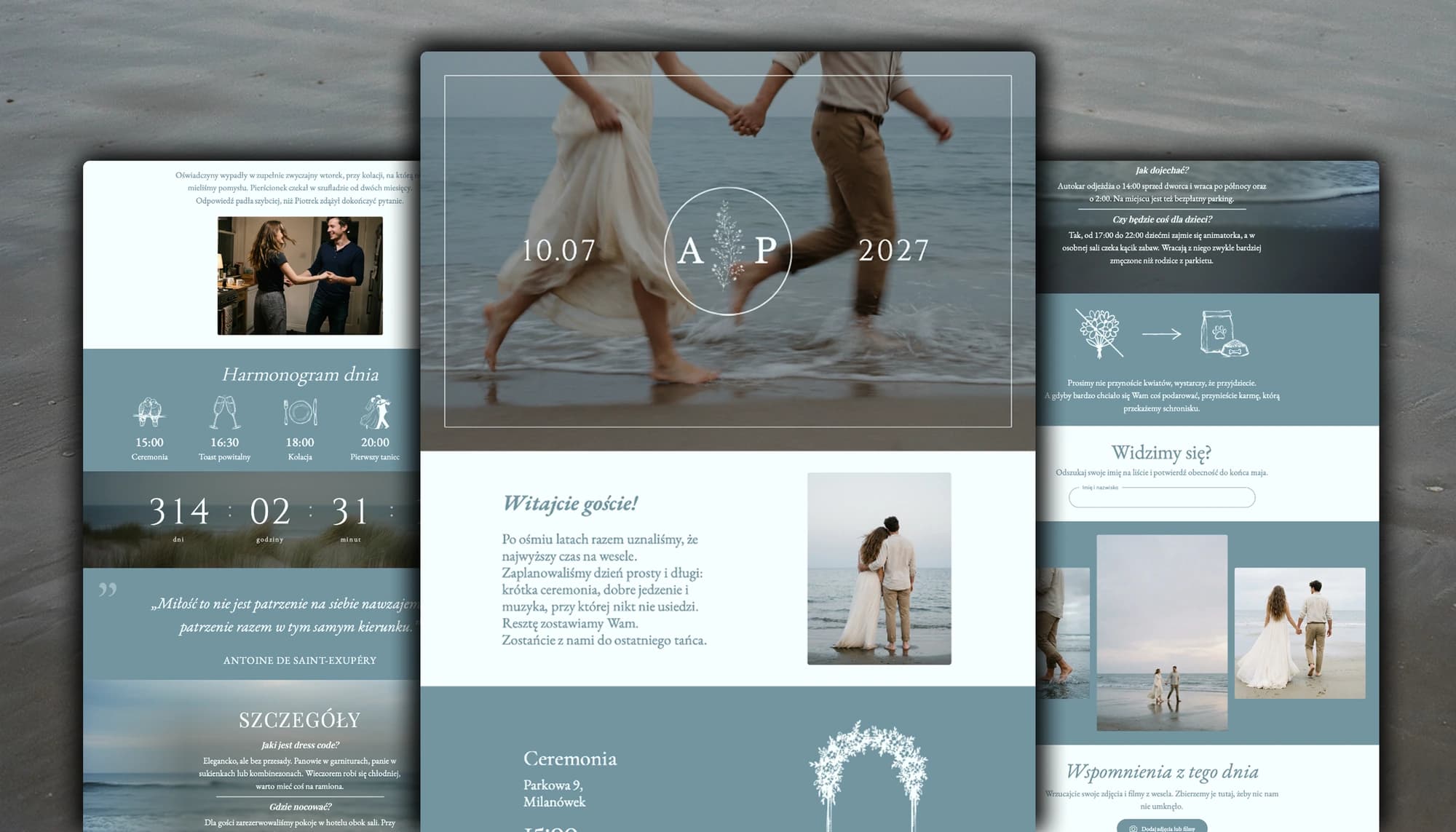The width and height of the screenshot is (1456, 832).
Task: Click the 10.07 date text on hero
Action: (558, 250)
